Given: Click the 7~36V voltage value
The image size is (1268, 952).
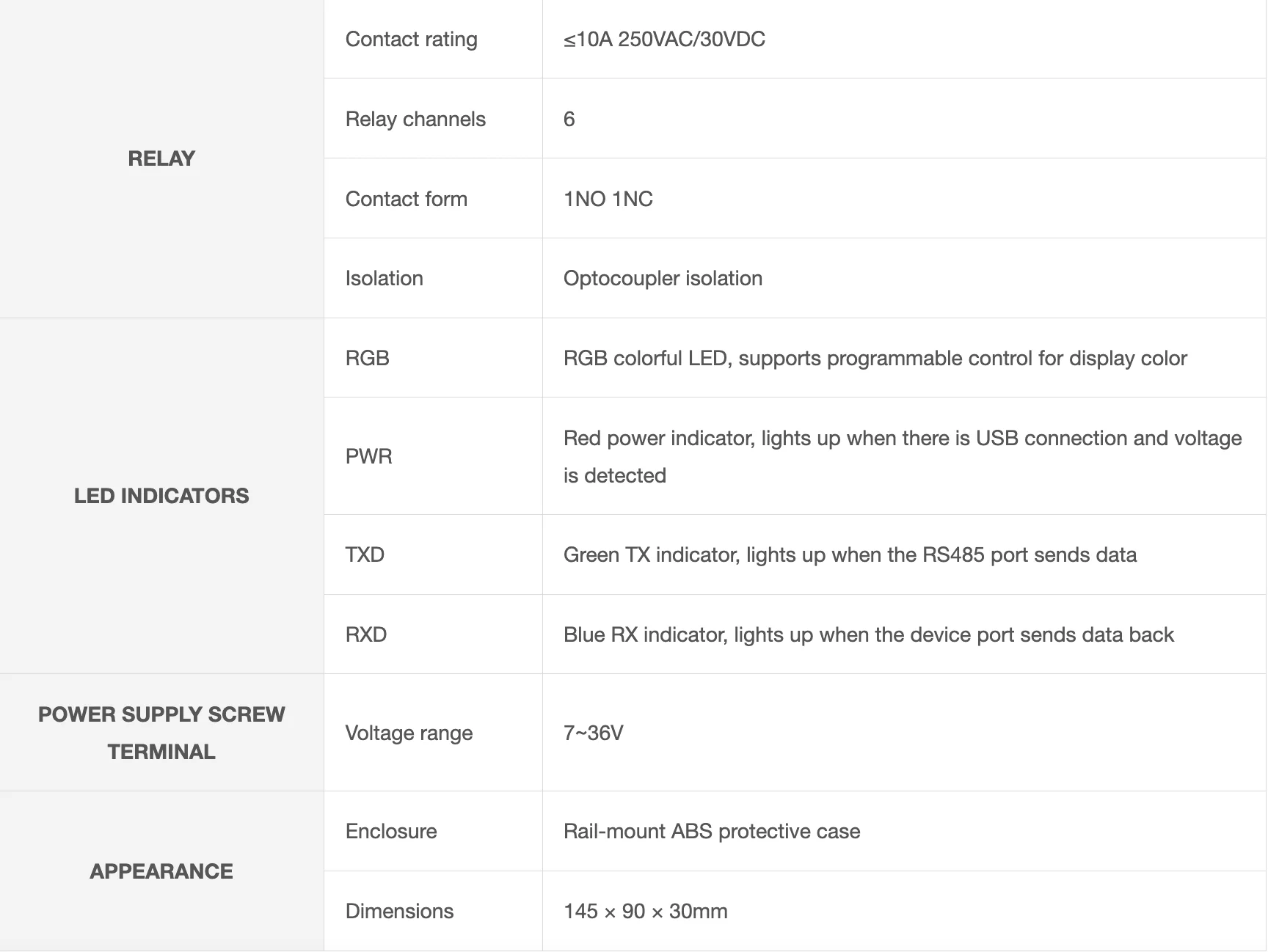Looking at the screenshot, I should [x=593, y=733].
